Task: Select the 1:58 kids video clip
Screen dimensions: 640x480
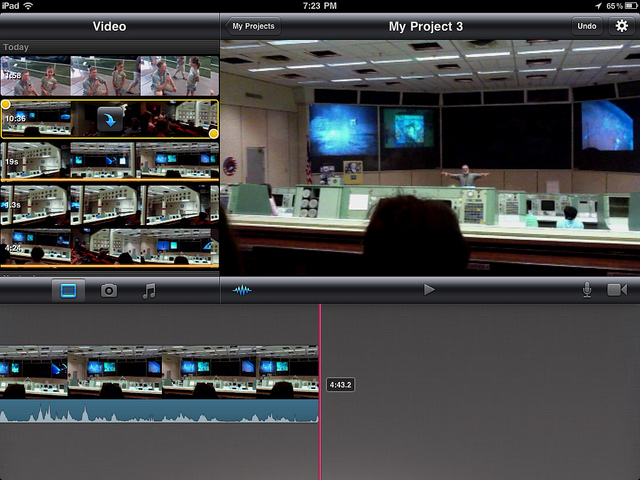Action: click(109, 76)
